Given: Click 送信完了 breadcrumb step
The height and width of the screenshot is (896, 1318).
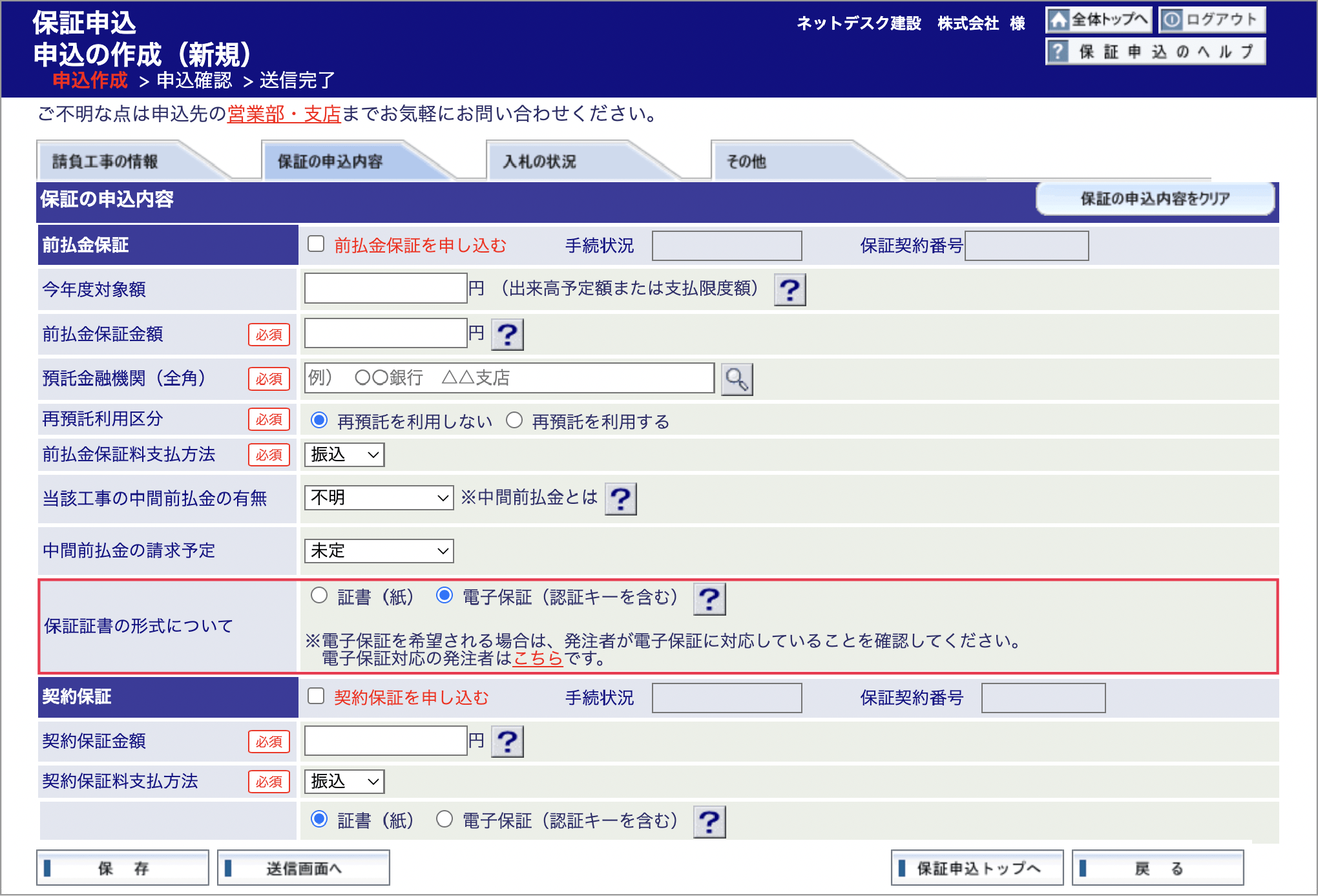Looking at the screenshot, I should coord(297,81).
